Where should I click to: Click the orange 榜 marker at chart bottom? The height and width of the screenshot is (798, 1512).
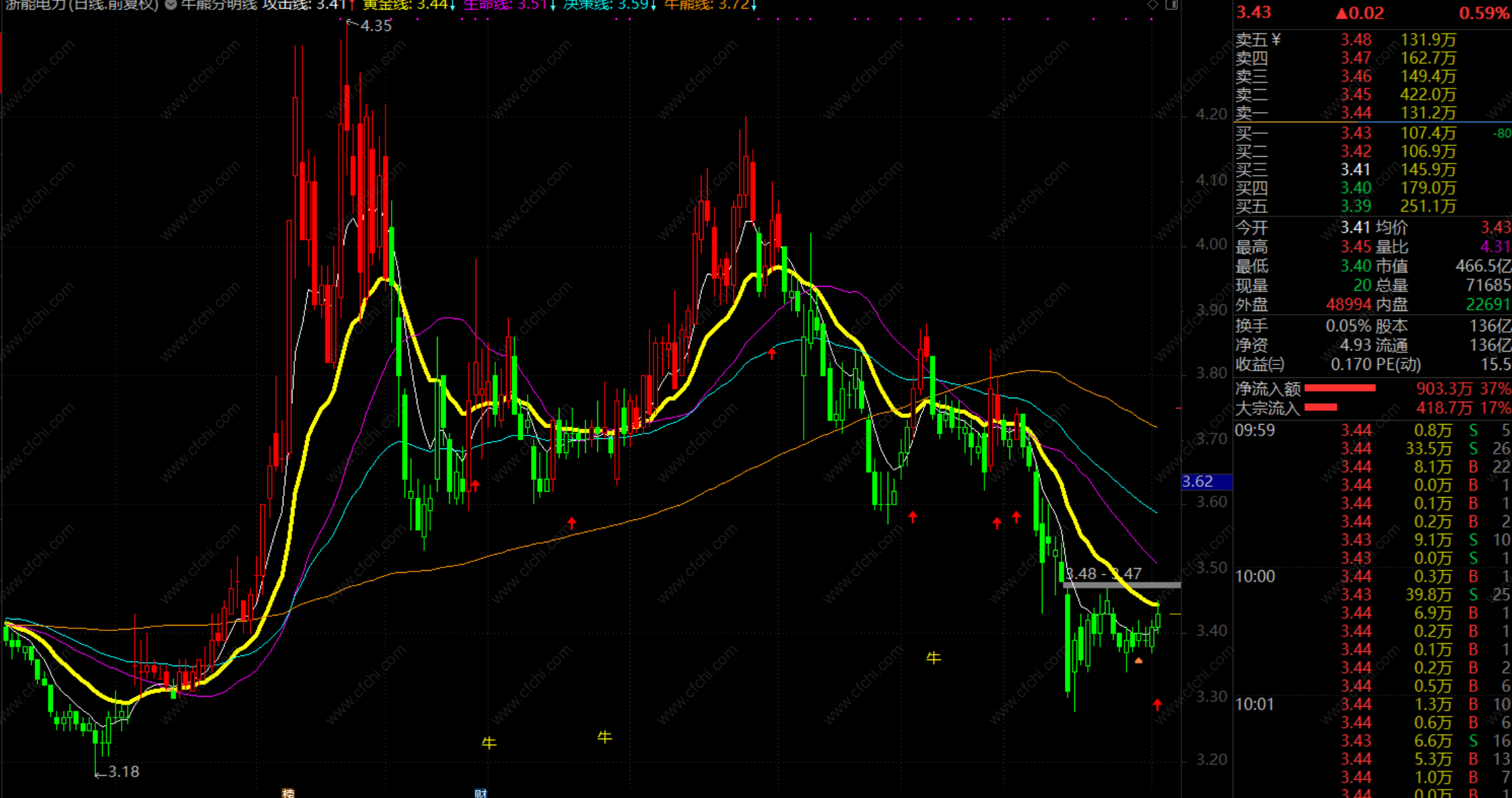[288, 793]
